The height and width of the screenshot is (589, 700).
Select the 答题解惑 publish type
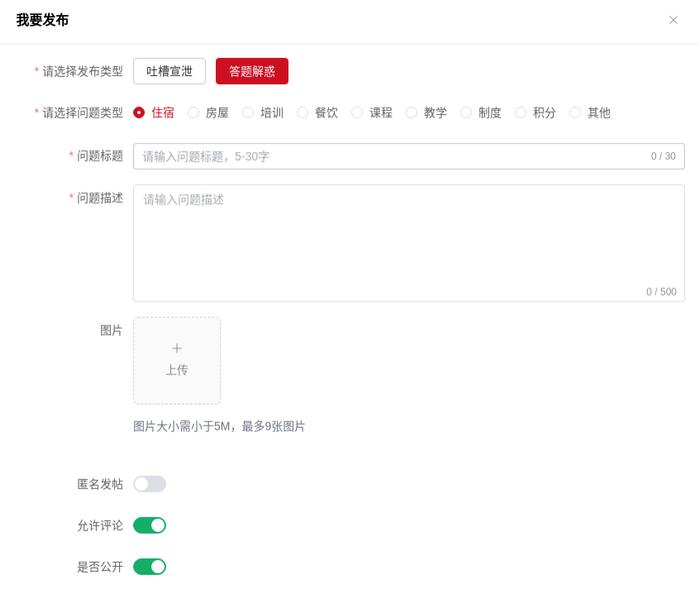(x=252, y=71)
